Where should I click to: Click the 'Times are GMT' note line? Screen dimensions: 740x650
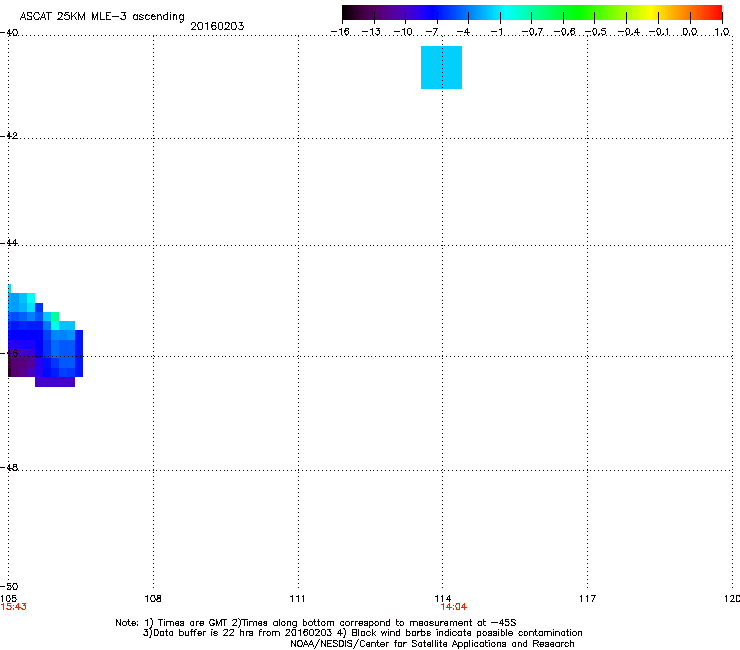pyautogui.click(x=316, y=623)
